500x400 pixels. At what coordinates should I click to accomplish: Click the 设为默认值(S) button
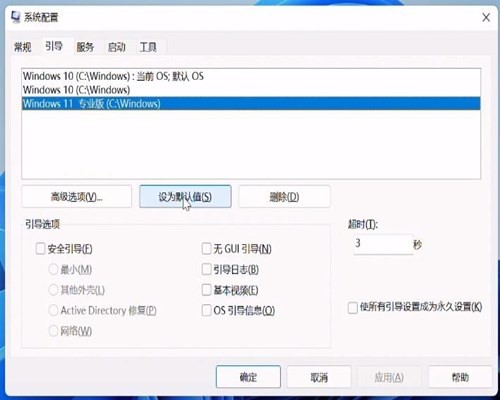point(185,197)
